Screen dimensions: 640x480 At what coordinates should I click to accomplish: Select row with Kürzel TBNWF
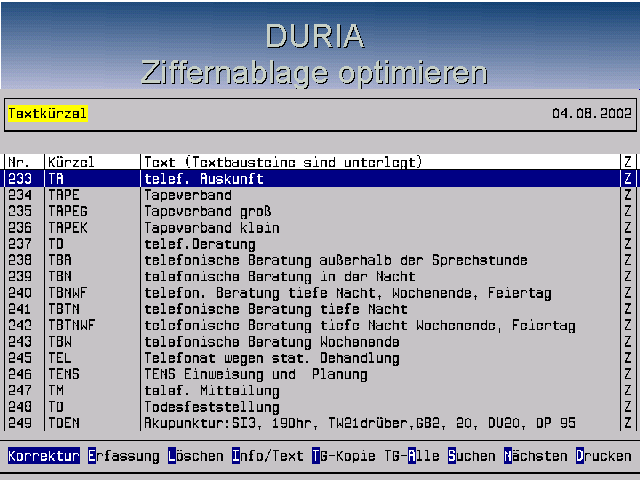pyautogui.click(x=320, y=293)
